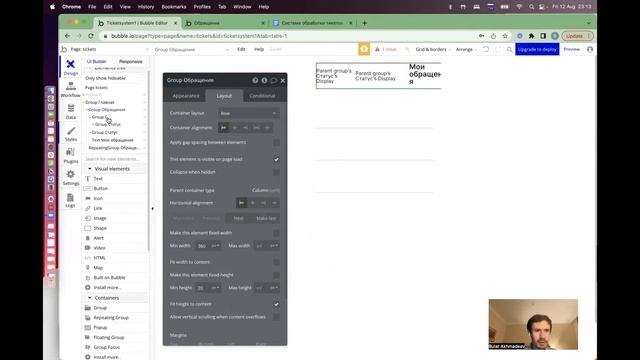Open the Workflow section
Screen dimensions: 640x360
tap(71, 89)
